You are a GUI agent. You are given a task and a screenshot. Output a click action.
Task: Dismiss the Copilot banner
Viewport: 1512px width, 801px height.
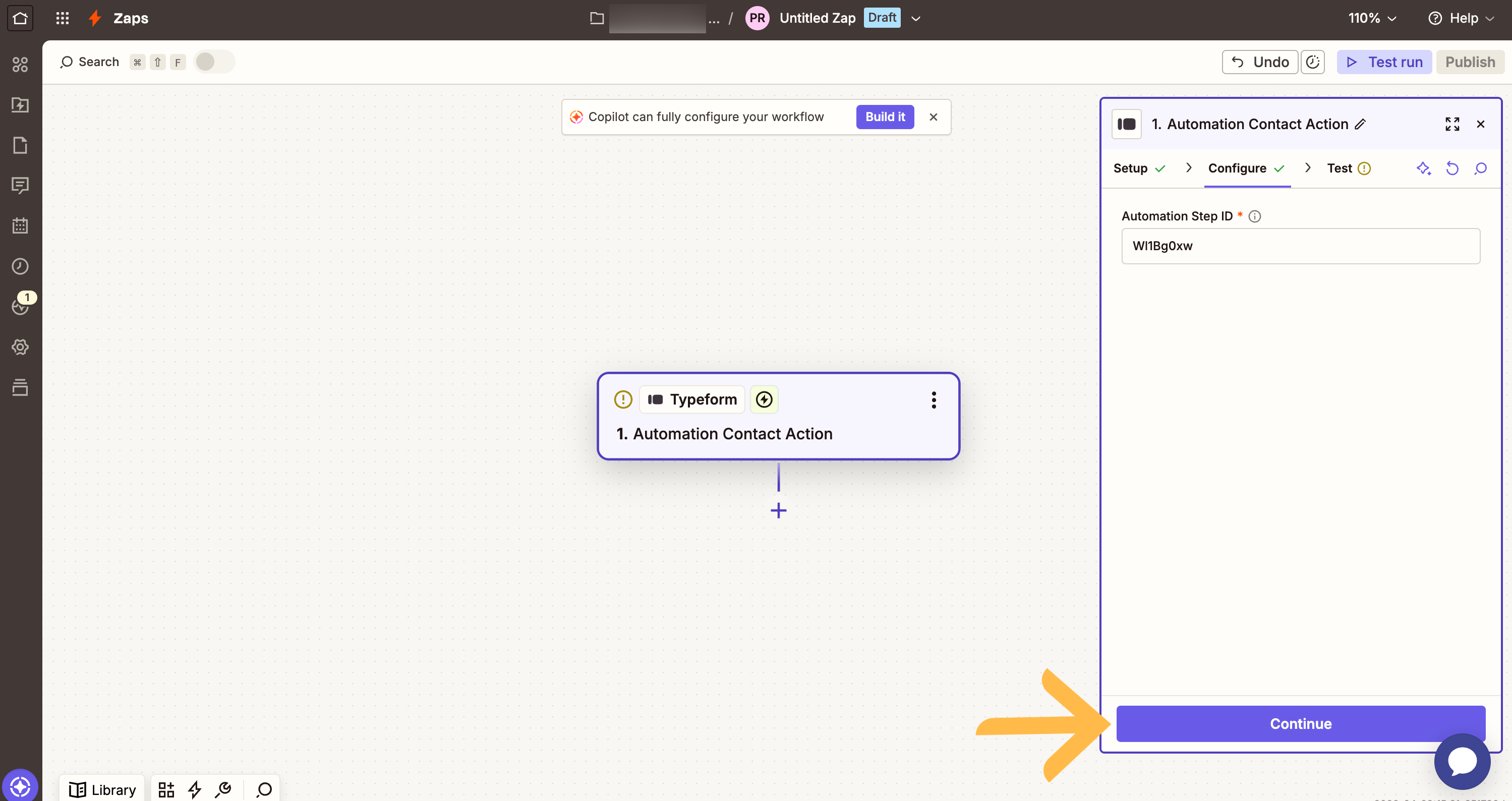pos(933,117)
